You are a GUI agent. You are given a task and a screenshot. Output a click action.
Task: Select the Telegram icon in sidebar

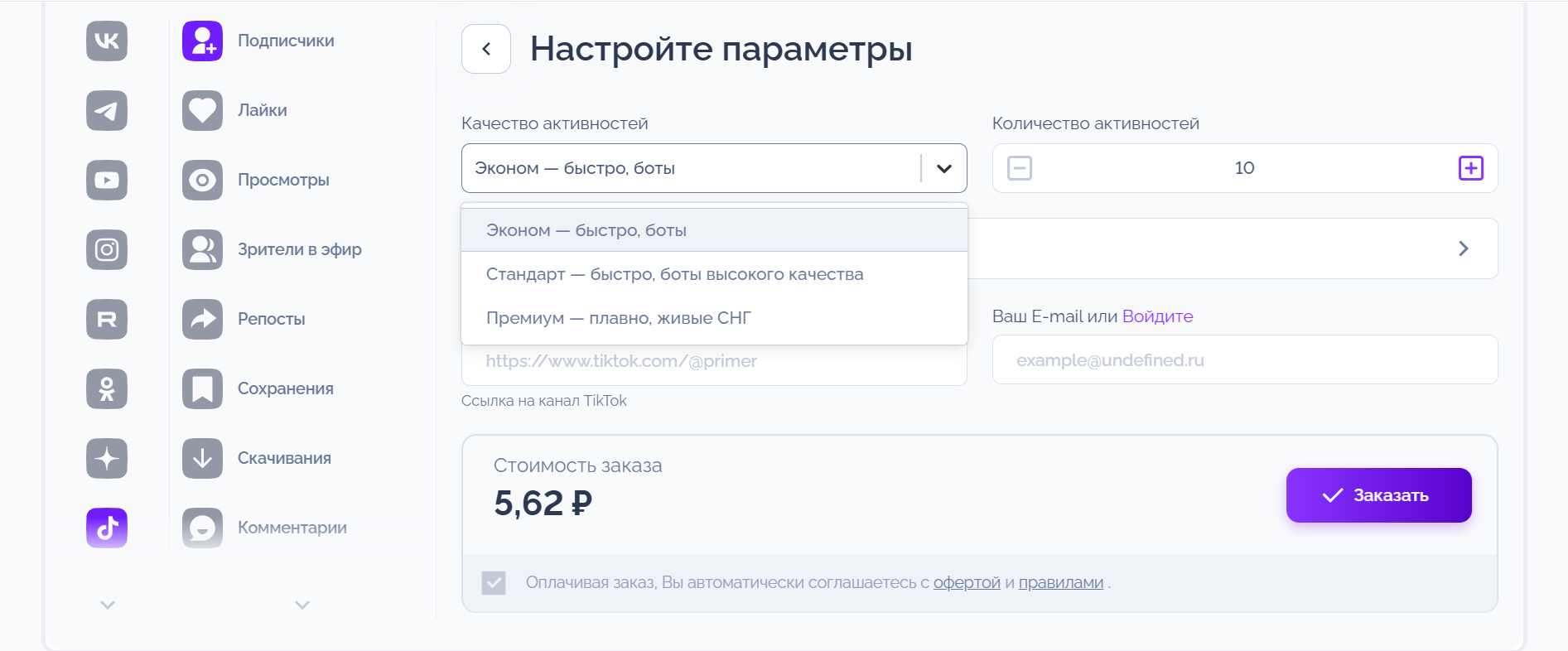pos(107,110)
